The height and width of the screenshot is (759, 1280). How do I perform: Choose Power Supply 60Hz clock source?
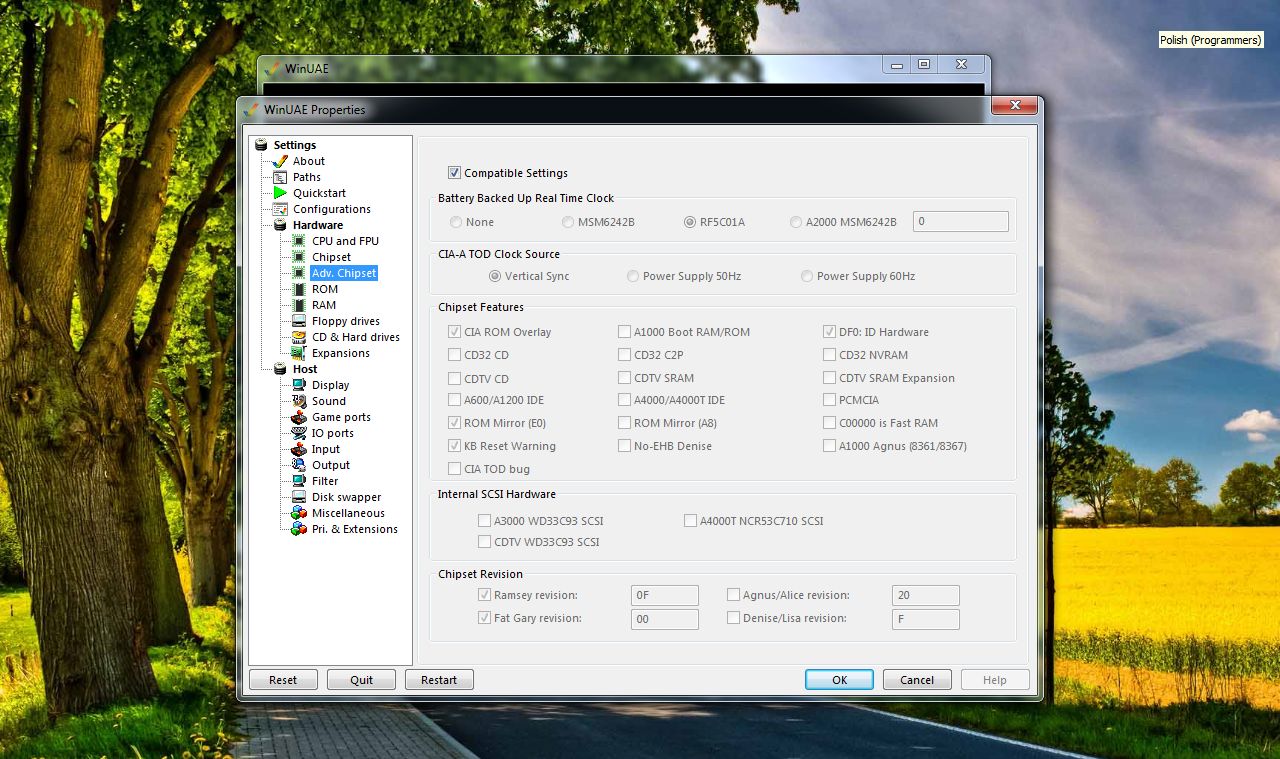(807, 276)
